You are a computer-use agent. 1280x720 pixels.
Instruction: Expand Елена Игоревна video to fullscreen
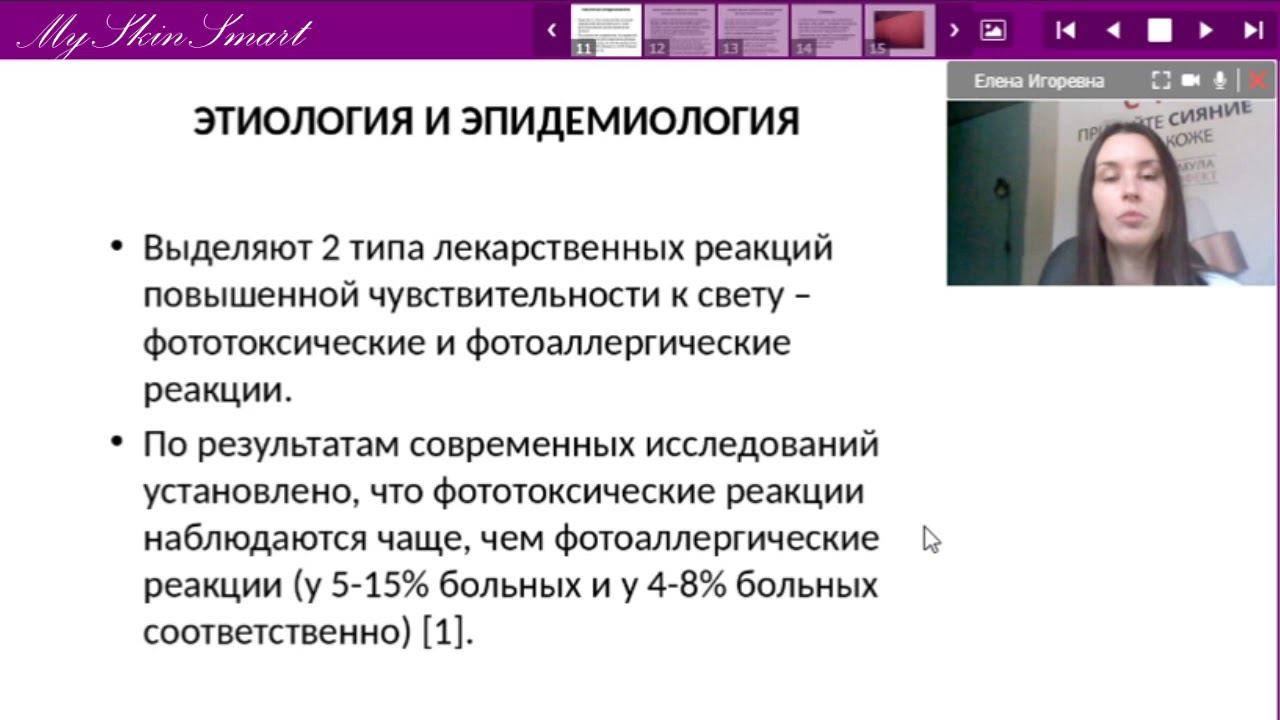[x=1161, y=81]
